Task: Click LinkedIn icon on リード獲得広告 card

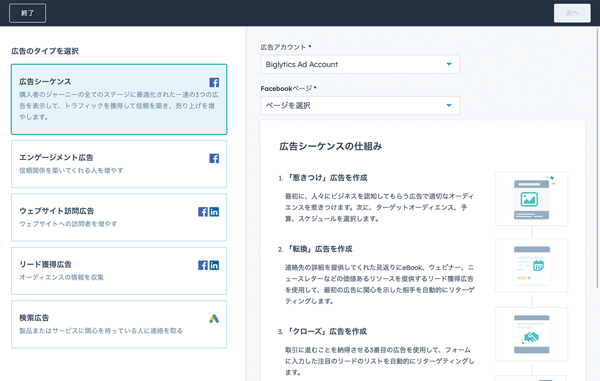Action: (x=214, y=265)
